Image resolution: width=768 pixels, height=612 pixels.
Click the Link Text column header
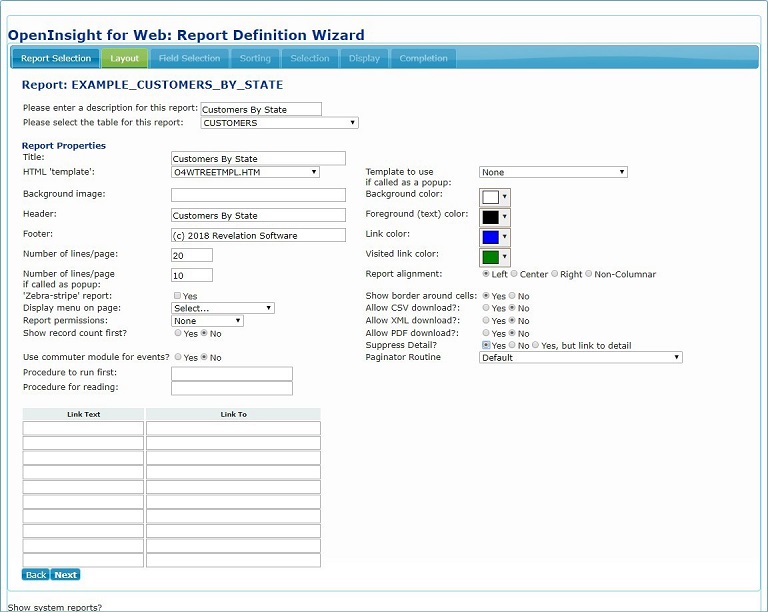(x=83, y=414)
